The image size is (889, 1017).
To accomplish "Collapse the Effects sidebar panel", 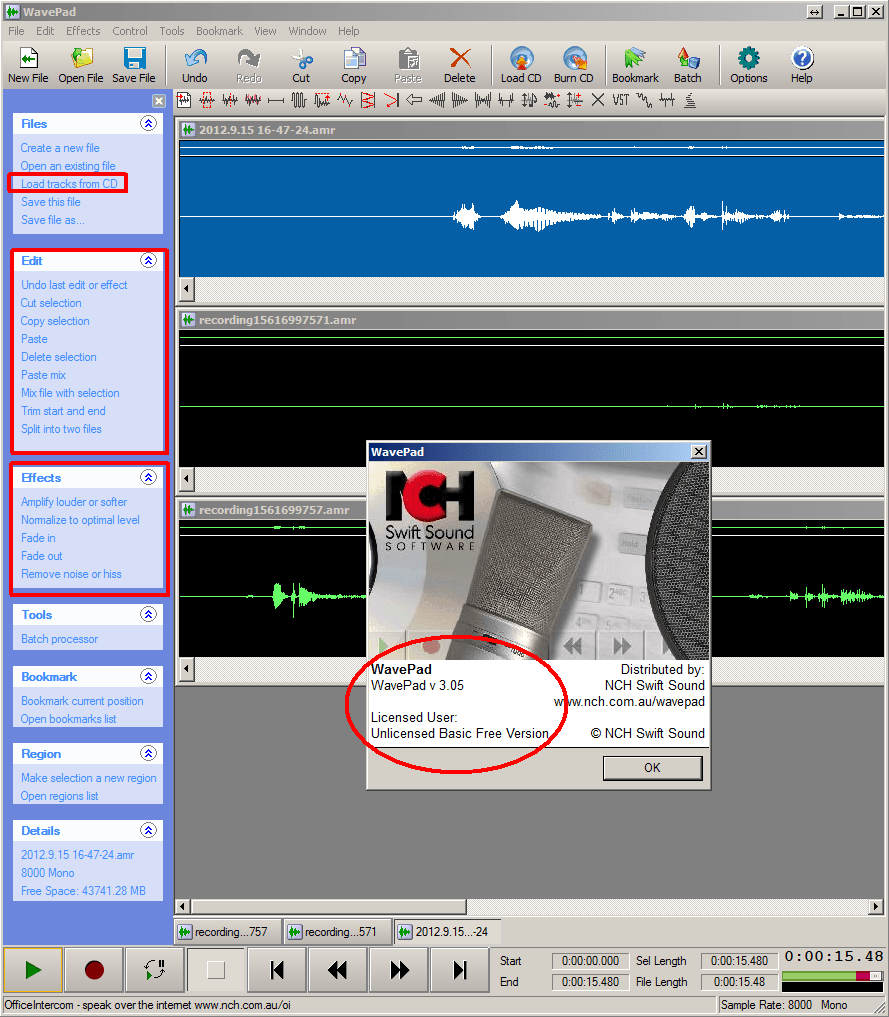I will [x=148, y=477].
